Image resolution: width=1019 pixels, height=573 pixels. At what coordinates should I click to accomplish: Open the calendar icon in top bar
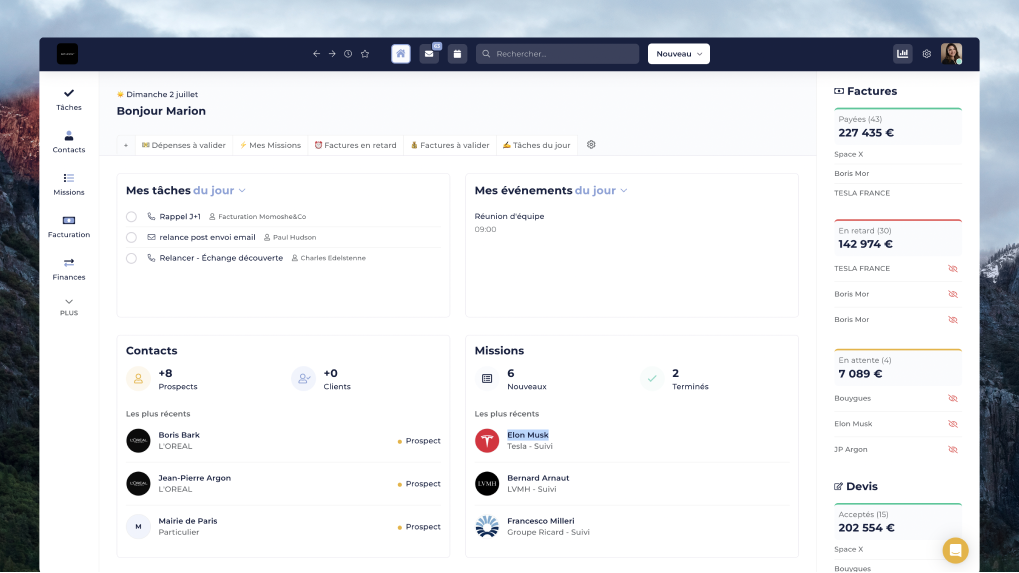pyautogui.click(x=458, y=54)
